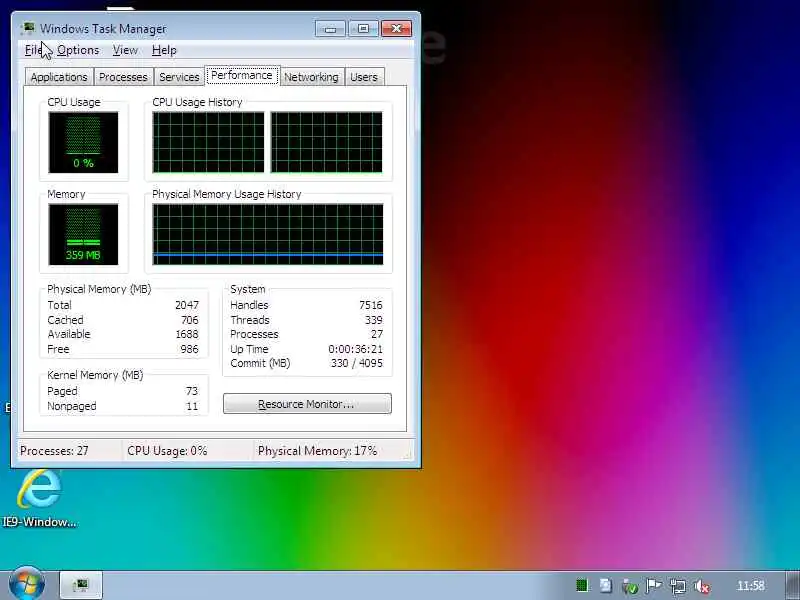Click the Task Manager taskbar button
800x600 pixels.
(x=81, y=585)
